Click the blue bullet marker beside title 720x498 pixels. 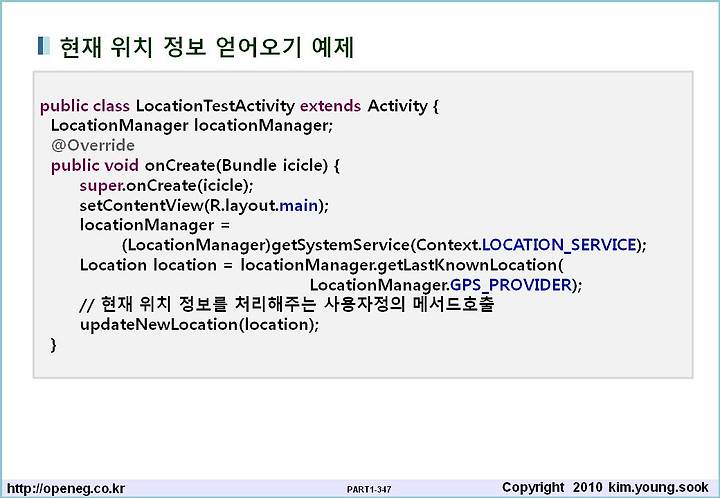[x=44, y=46]
